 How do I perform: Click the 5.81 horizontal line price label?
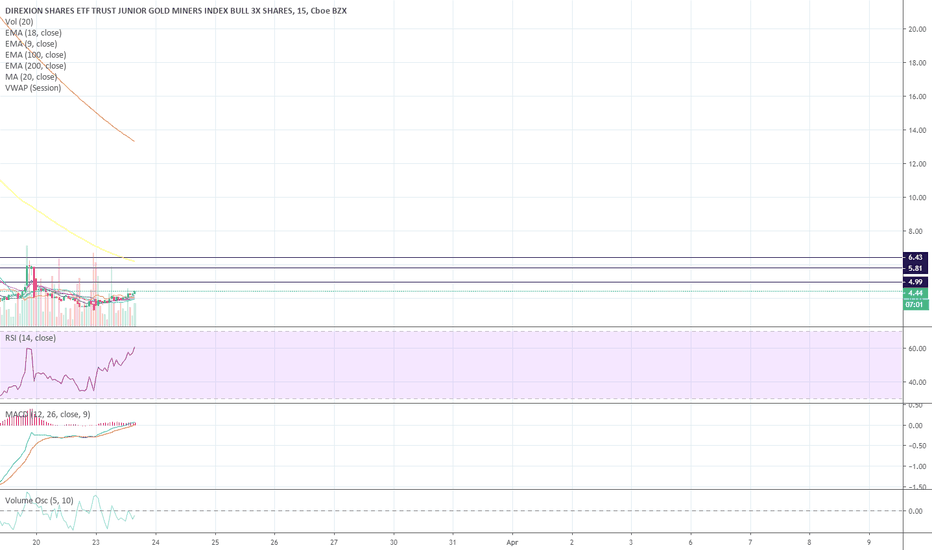[915, 268]
